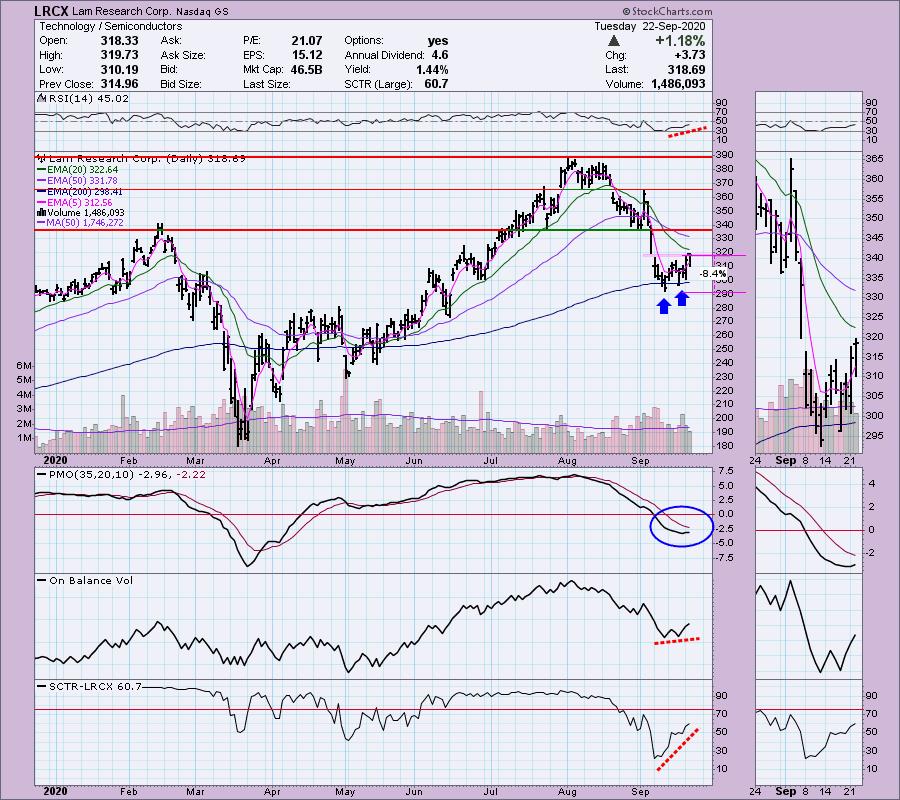This screenshot has width=900, height=800.
Task: Click the green-gray up triangle change indicator
Action: 614,41
